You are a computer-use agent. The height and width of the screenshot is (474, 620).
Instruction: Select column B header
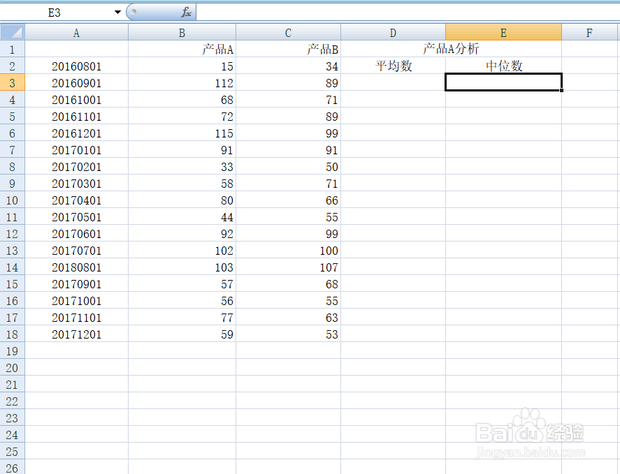click(x=182, y=33)
